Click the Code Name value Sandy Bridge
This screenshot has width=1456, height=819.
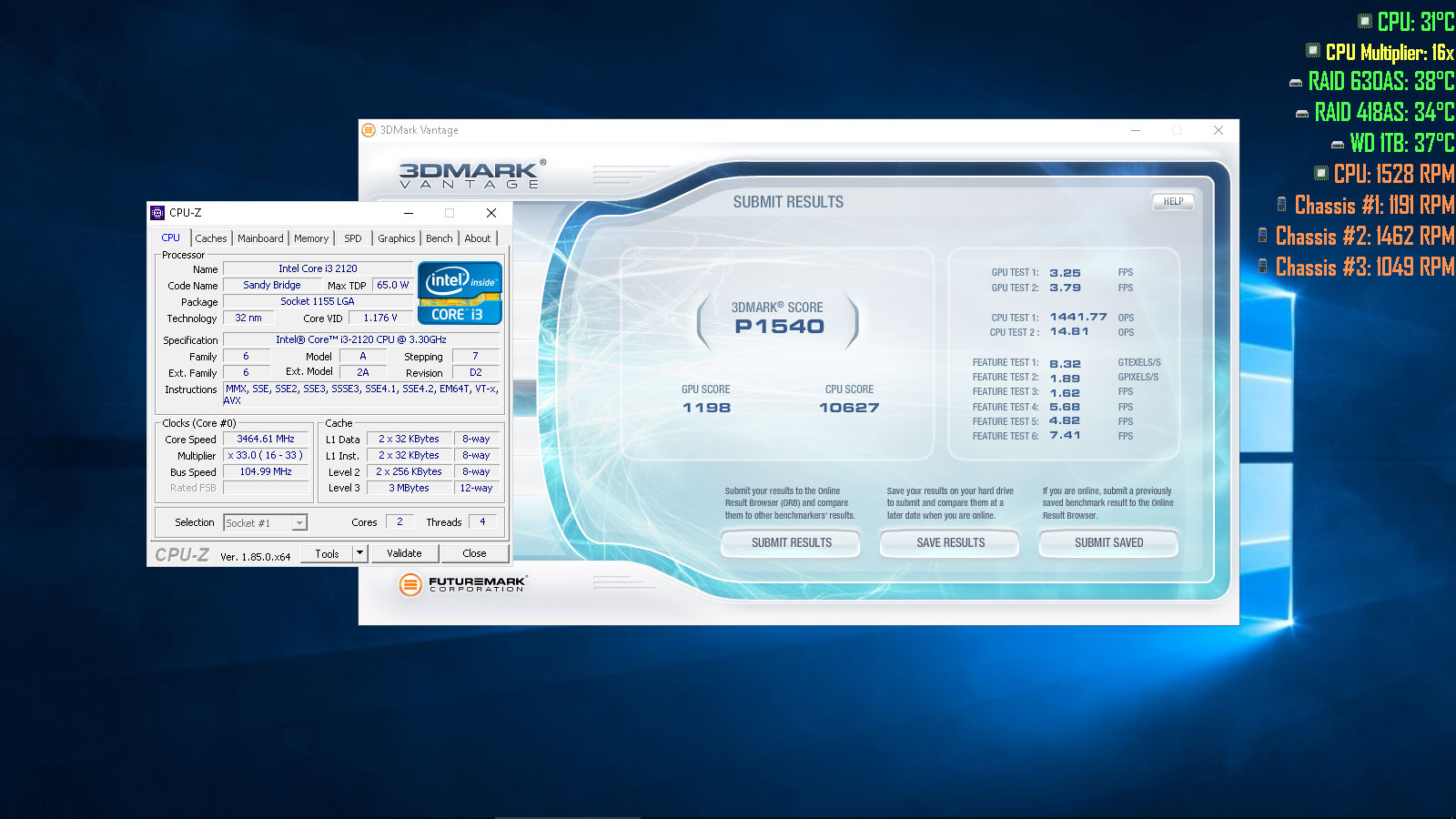(271, 286)
